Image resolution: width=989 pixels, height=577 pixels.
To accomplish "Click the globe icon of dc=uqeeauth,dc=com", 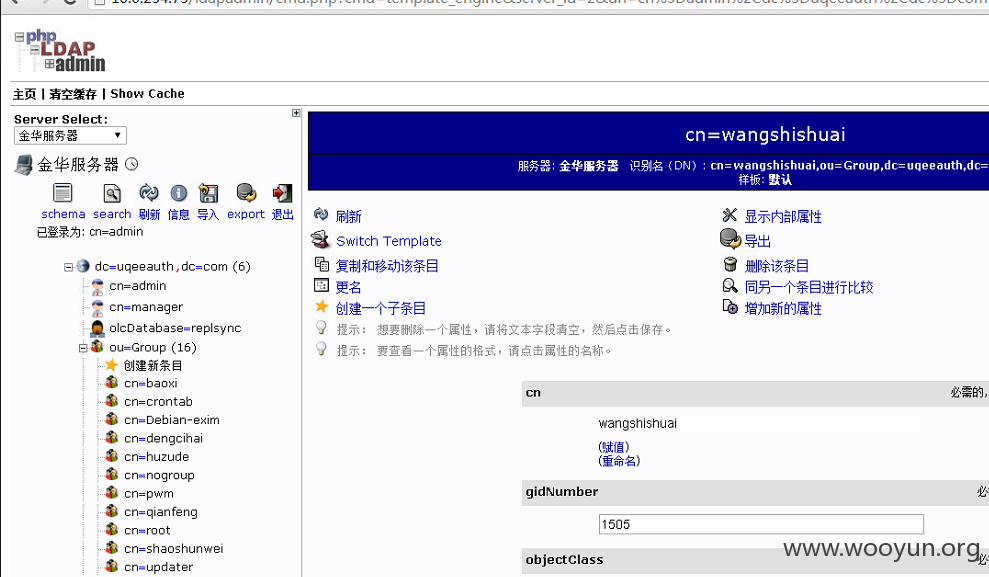I will tap(83, 266).
